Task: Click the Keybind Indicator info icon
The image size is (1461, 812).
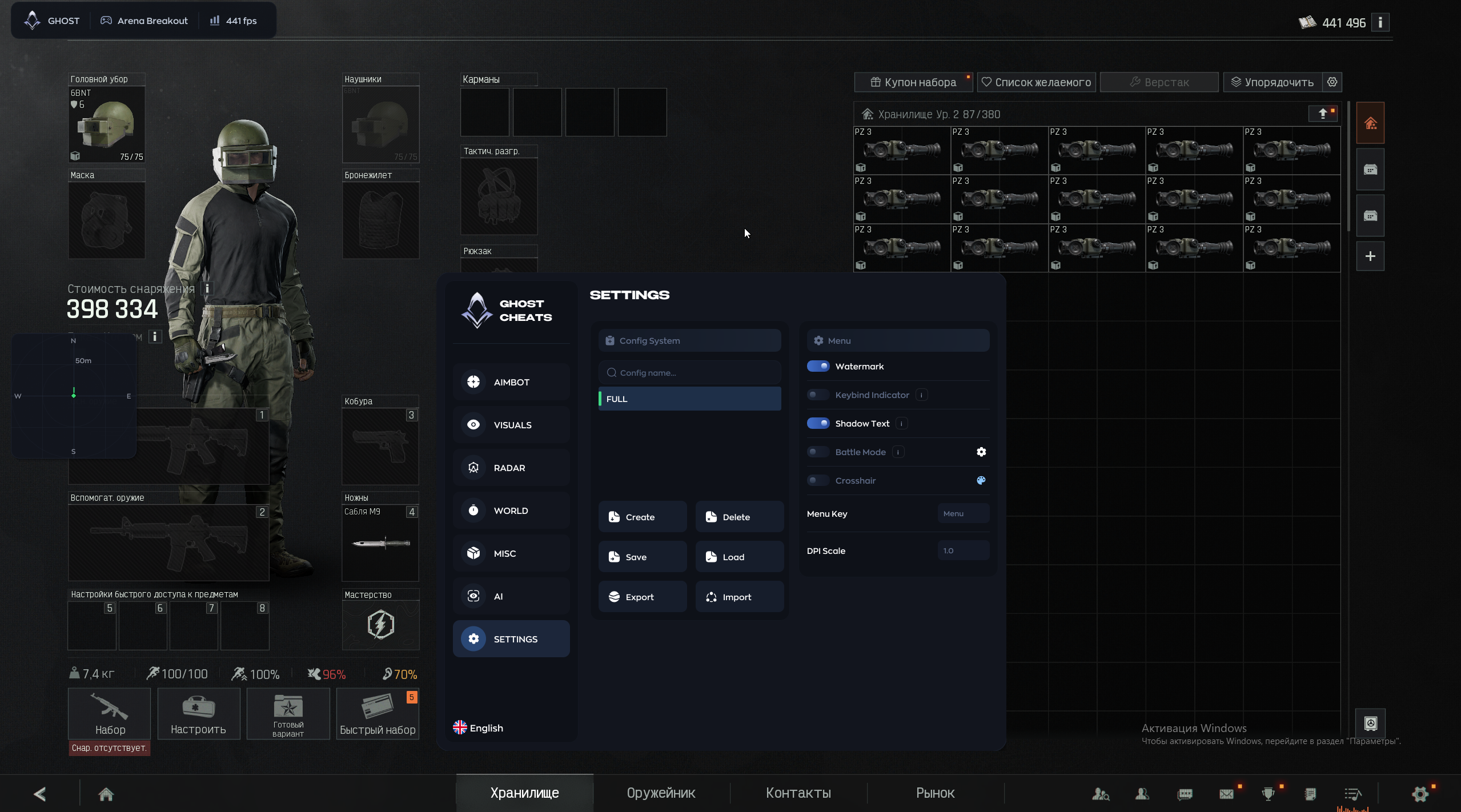Action: tap(921, 395)
